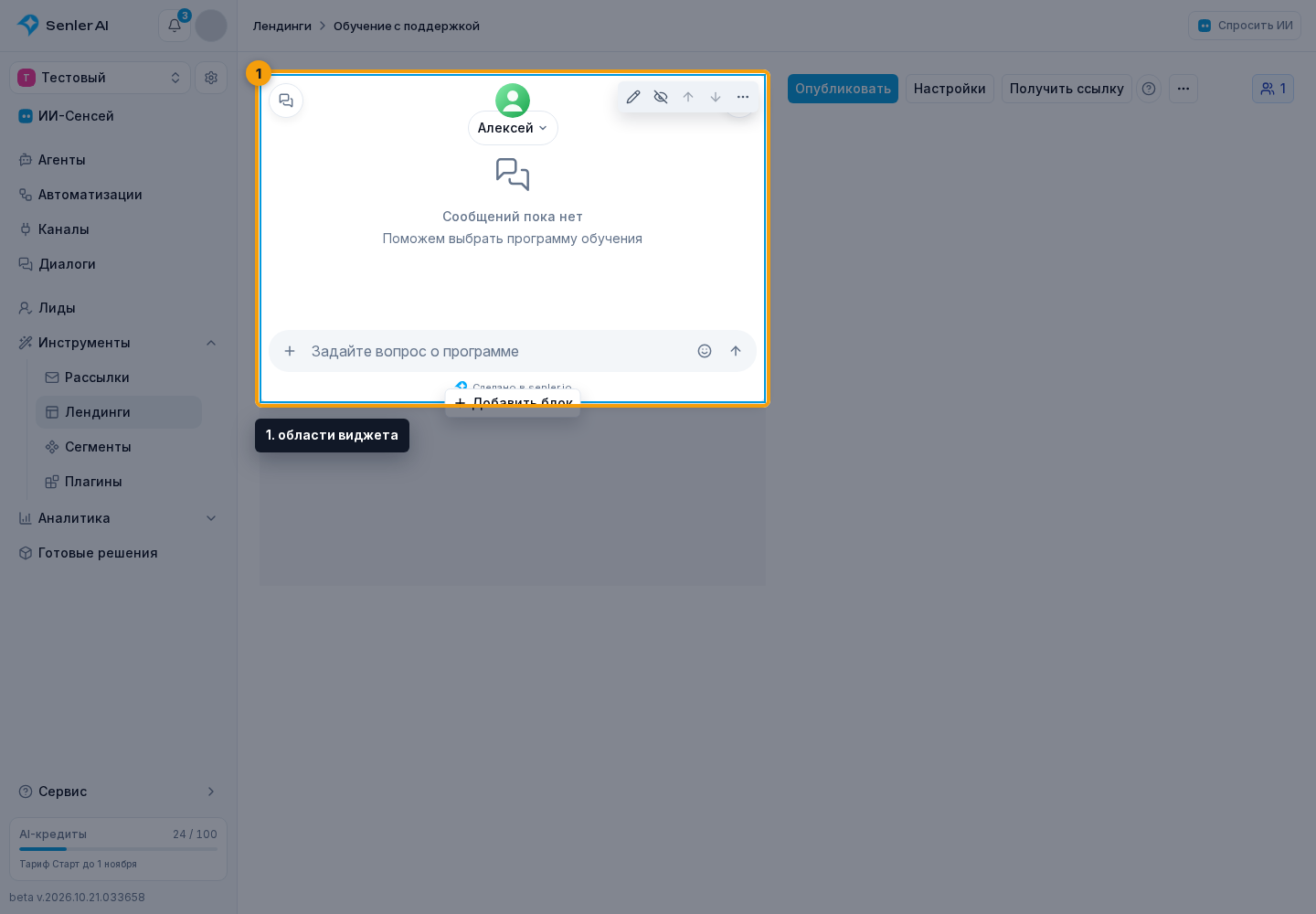Open ИИ-Сенсей in the sidebar
Screen dimensions: 1316x914
(119, 116)
